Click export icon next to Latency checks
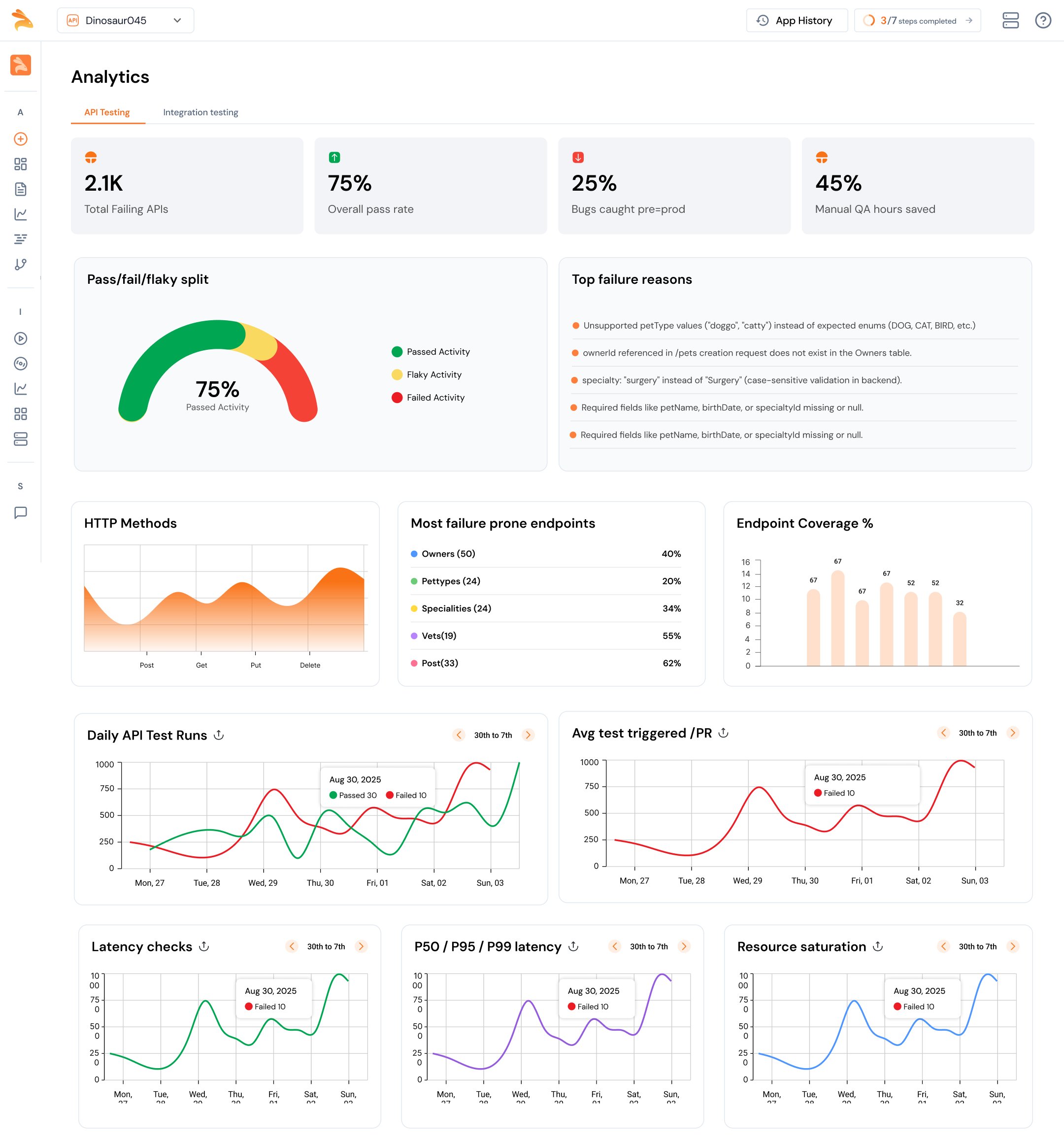 pyautogui.click(x=204, y=946)
